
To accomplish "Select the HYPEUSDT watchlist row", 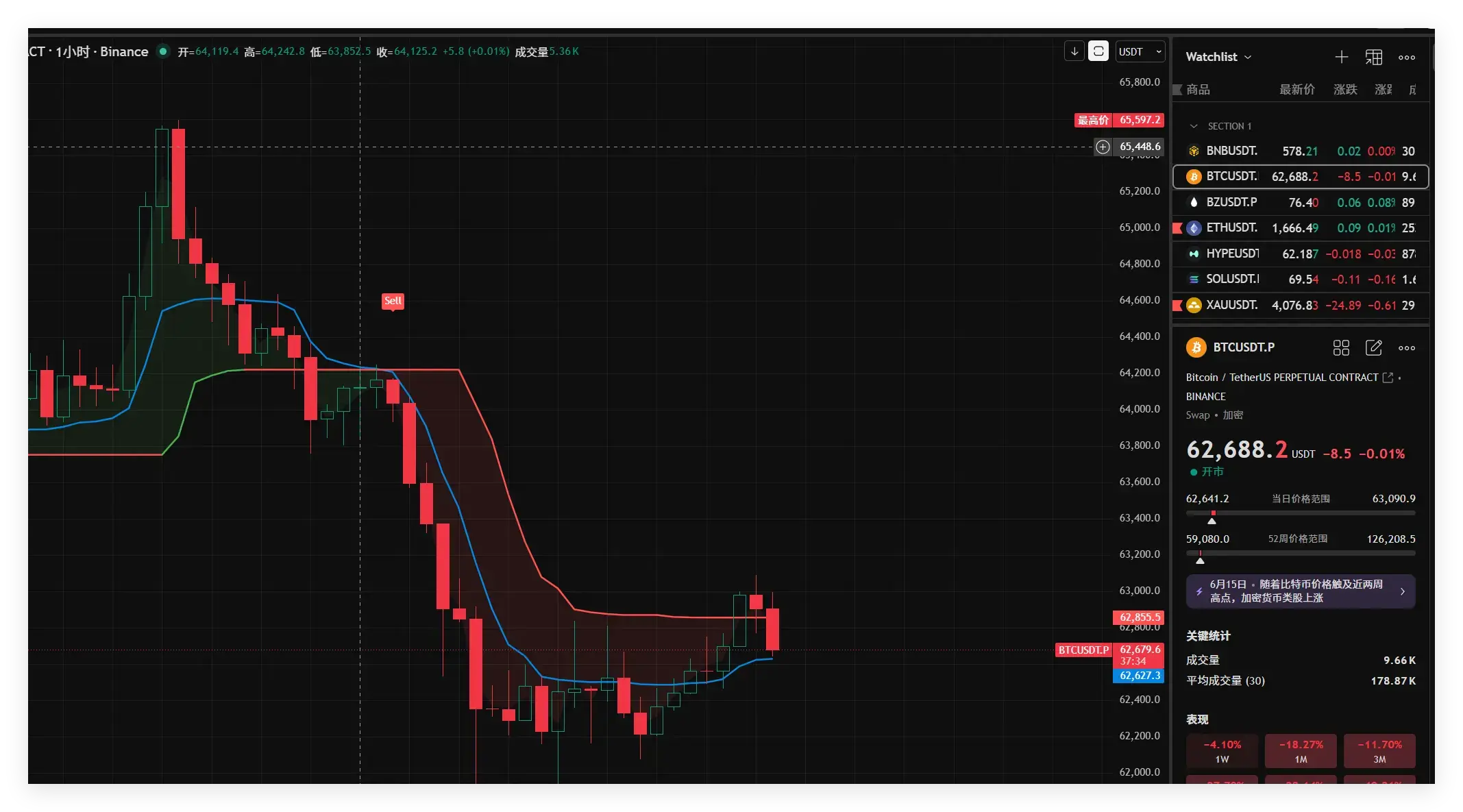I will click(1301, 254).
